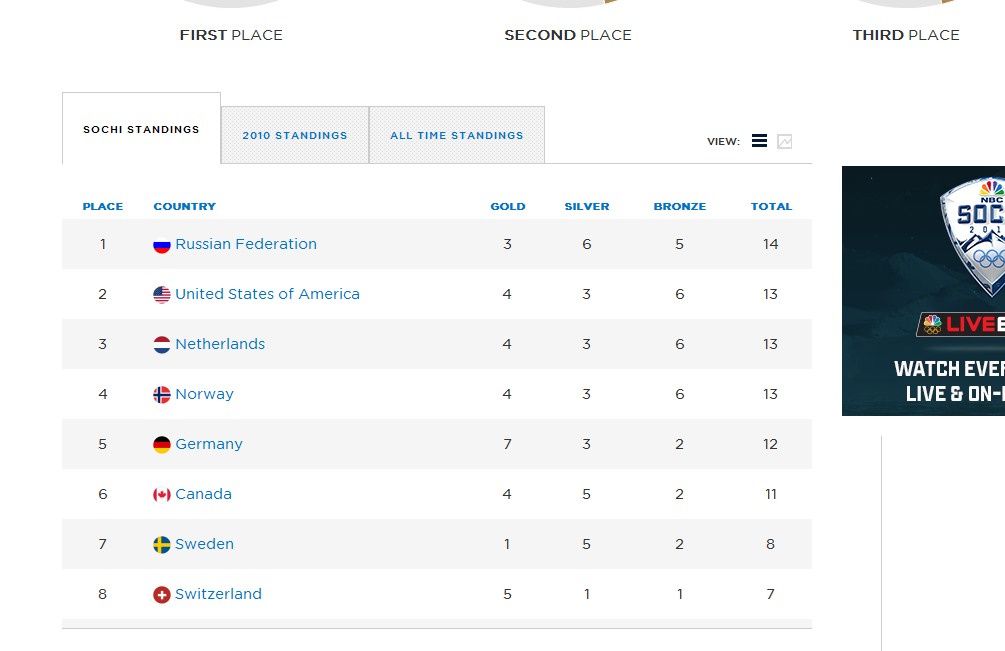Sort by the Gold column header
Image resolution: width=1005 pixels, height=651 pixels.
tap(508, 206)
